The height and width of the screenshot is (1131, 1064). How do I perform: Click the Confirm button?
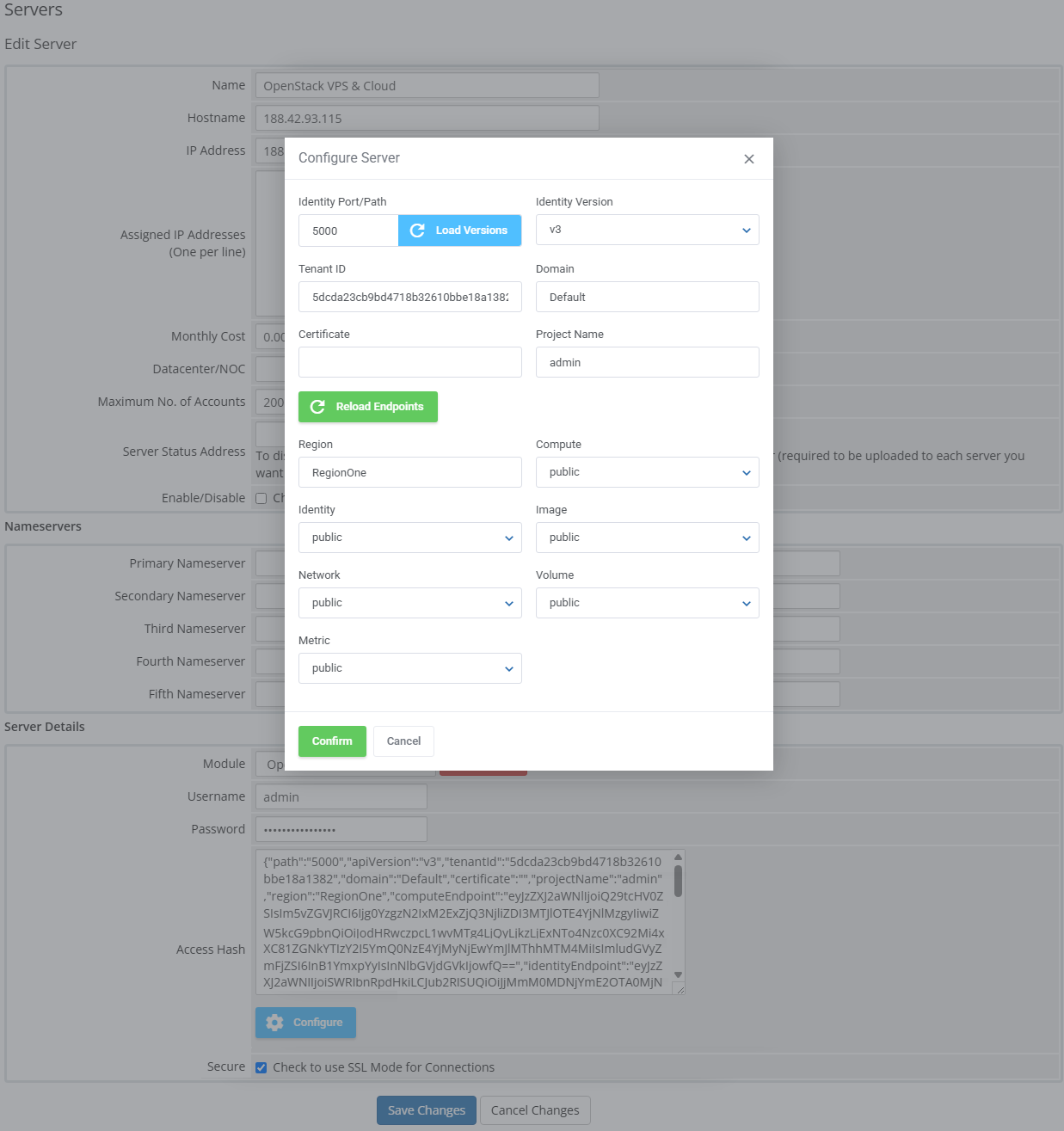pos(332,741)
